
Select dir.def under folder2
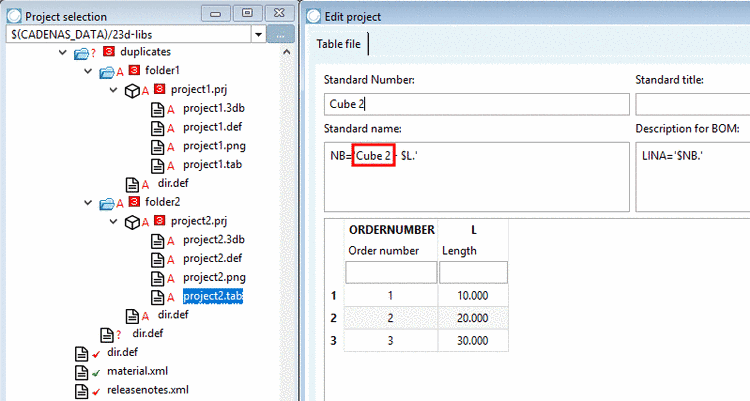pyautogui.click(x=173, y=315)
